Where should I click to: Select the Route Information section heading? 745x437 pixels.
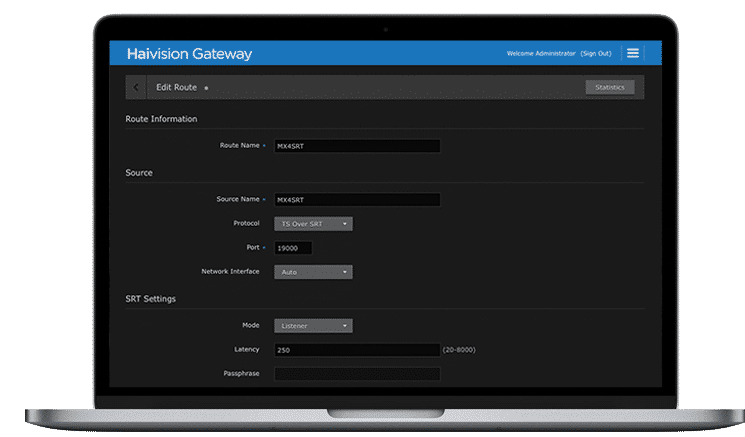[x=161, y=119]
